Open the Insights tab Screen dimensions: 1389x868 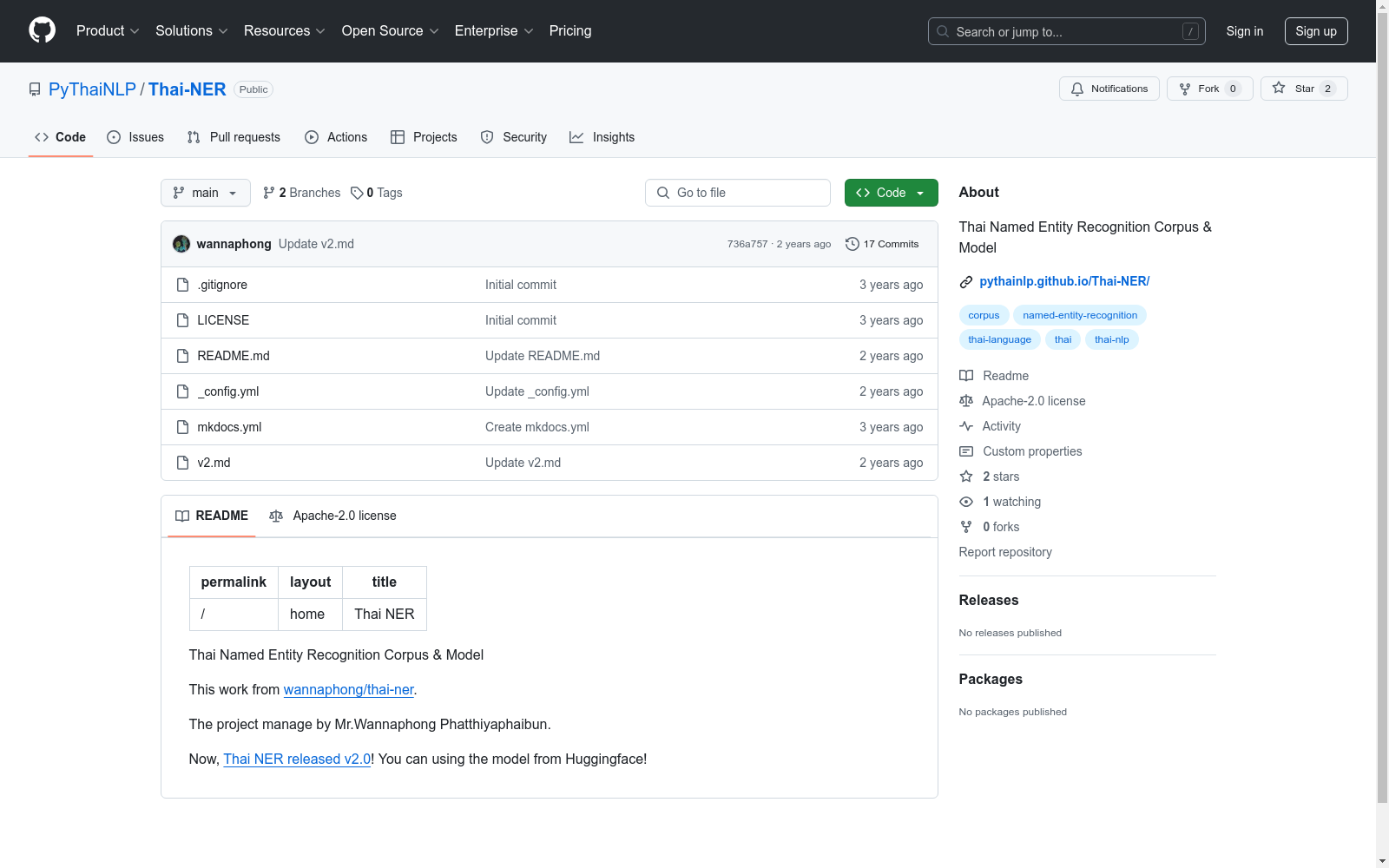(602, 137)
